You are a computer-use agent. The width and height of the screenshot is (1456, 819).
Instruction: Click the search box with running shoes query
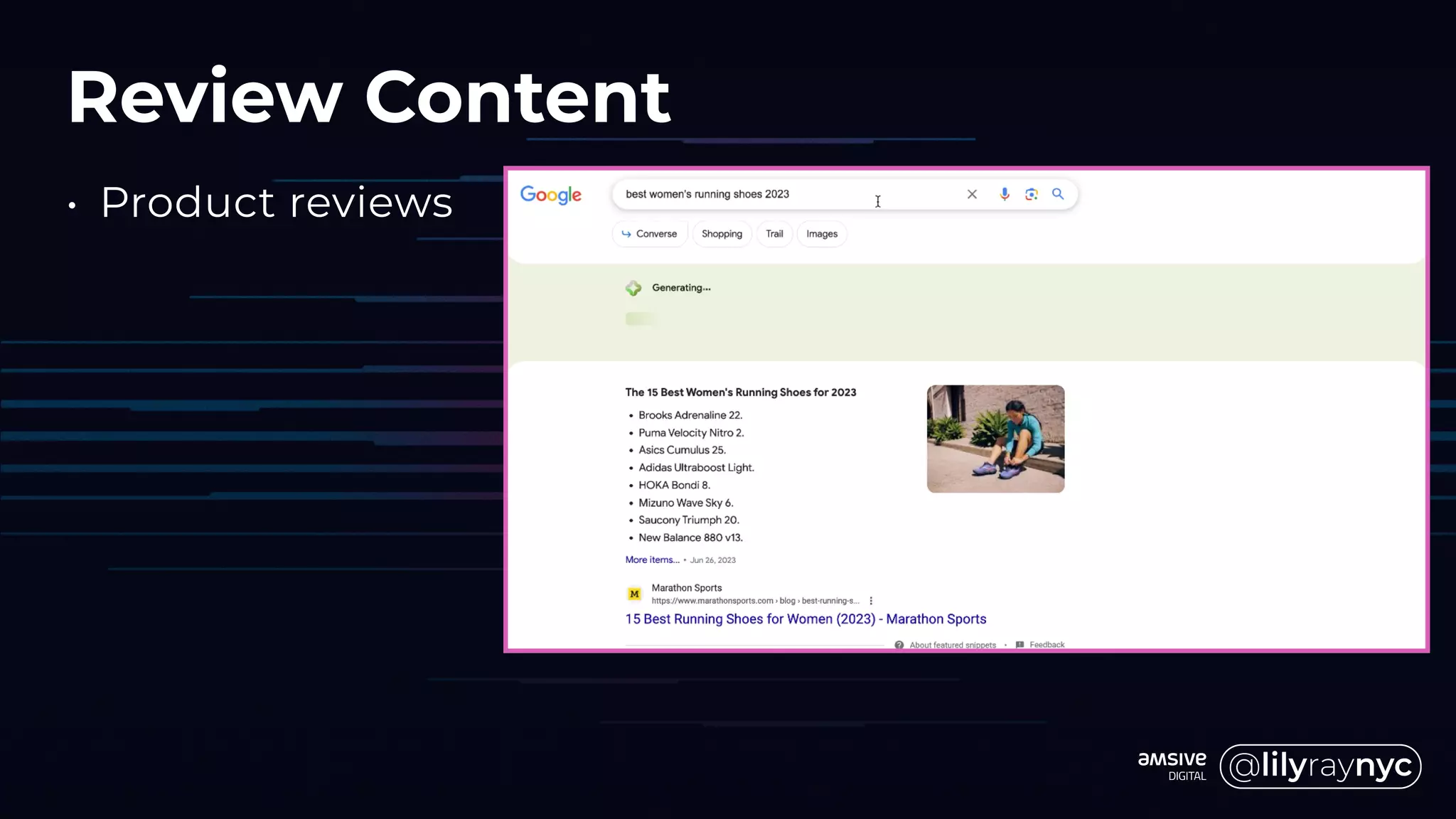click(782, 194)
